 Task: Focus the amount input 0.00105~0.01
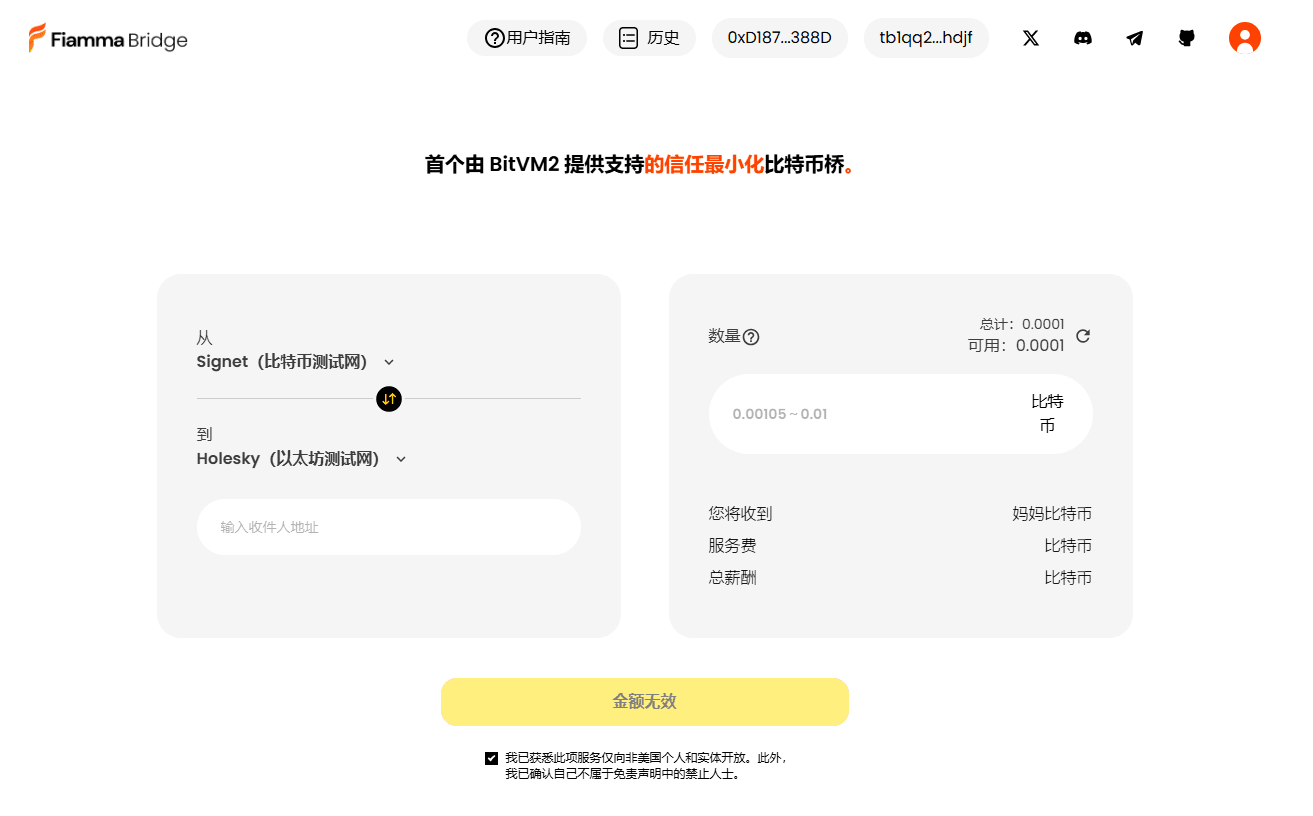860,414
